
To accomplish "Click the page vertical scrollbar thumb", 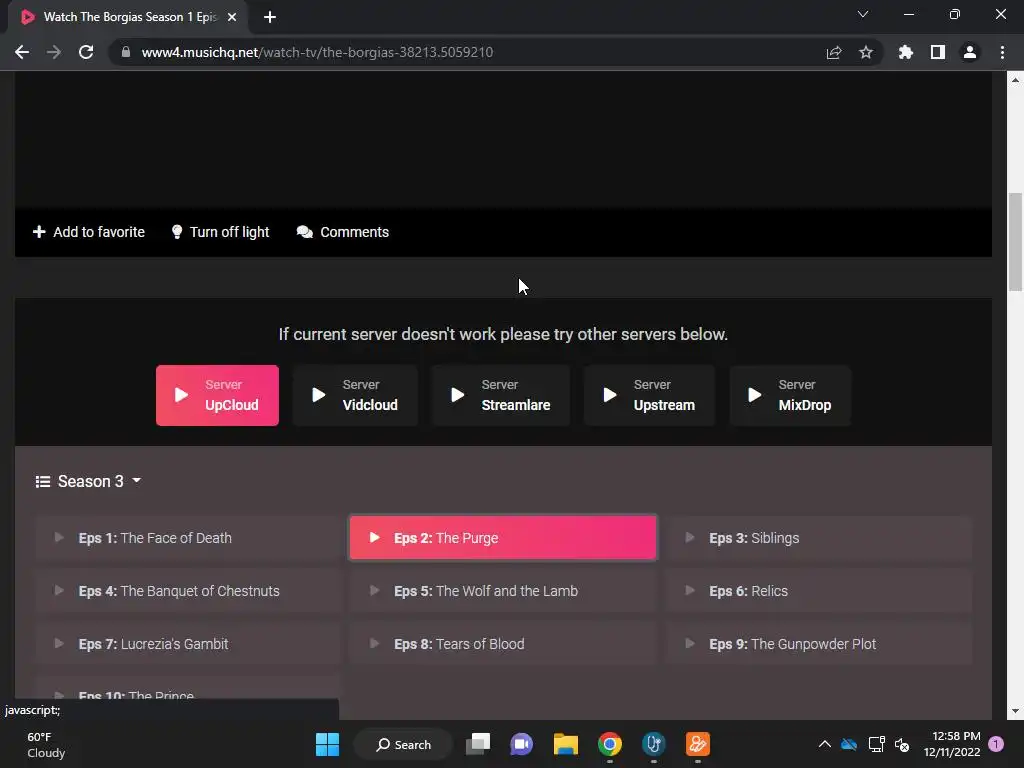I will pyautogui.click(x=1016, y=242).
